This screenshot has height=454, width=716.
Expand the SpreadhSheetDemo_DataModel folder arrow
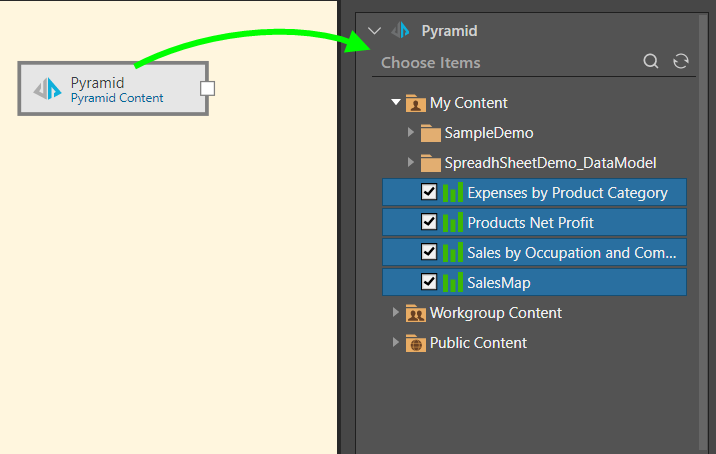411,163
